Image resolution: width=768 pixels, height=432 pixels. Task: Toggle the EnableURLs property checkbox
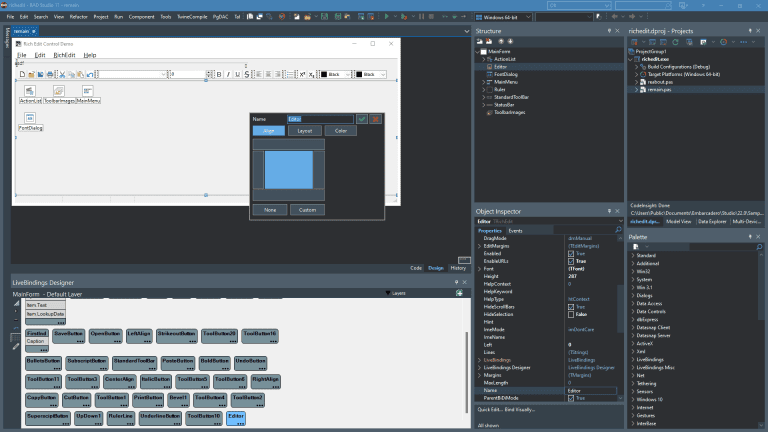pos(571,261)
